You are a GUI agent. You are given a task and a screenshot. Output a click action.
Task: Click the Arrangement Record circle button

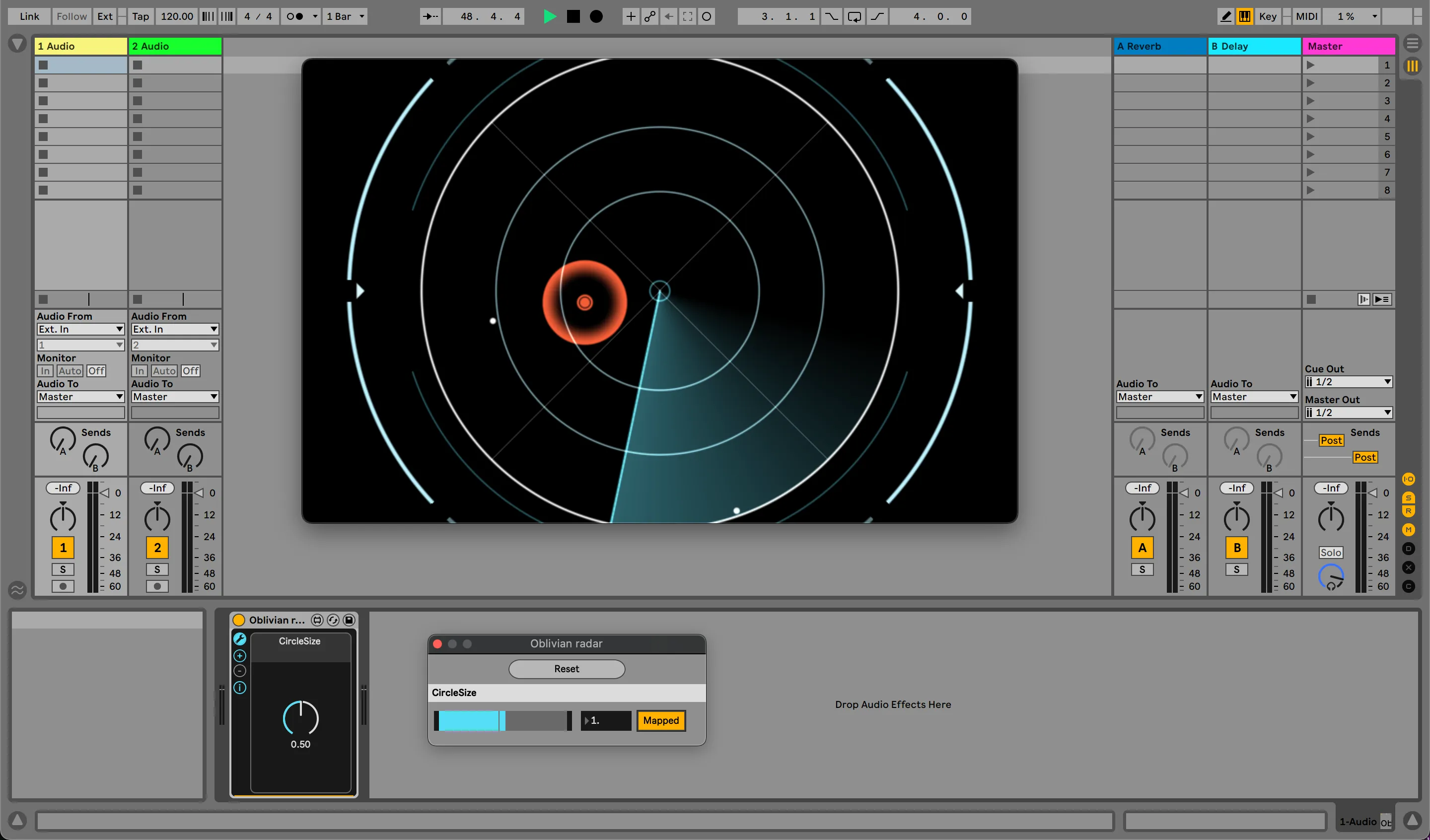click(x=596, y=16)
